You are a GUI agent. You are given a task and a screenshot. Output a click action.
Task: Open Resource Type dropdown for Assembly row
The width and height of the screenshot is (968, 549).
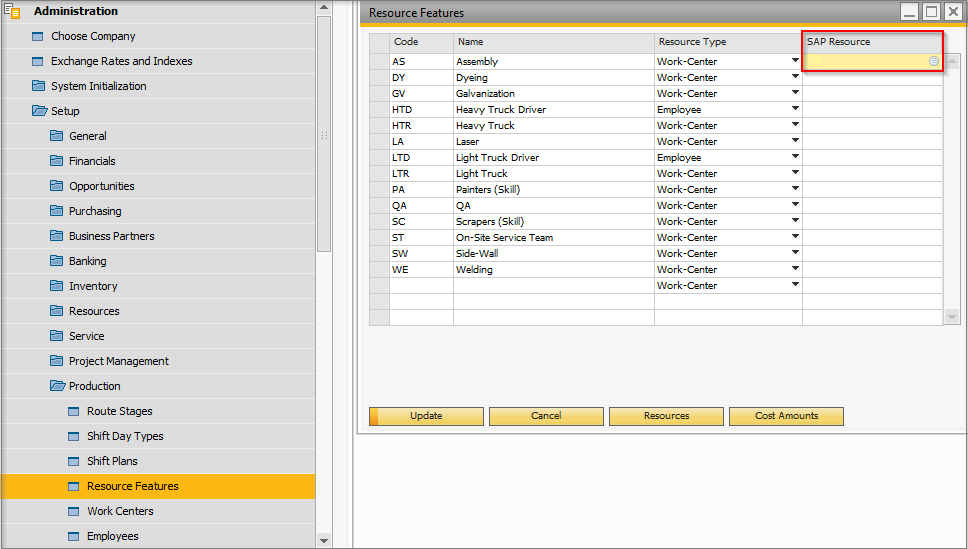point(796,61)
